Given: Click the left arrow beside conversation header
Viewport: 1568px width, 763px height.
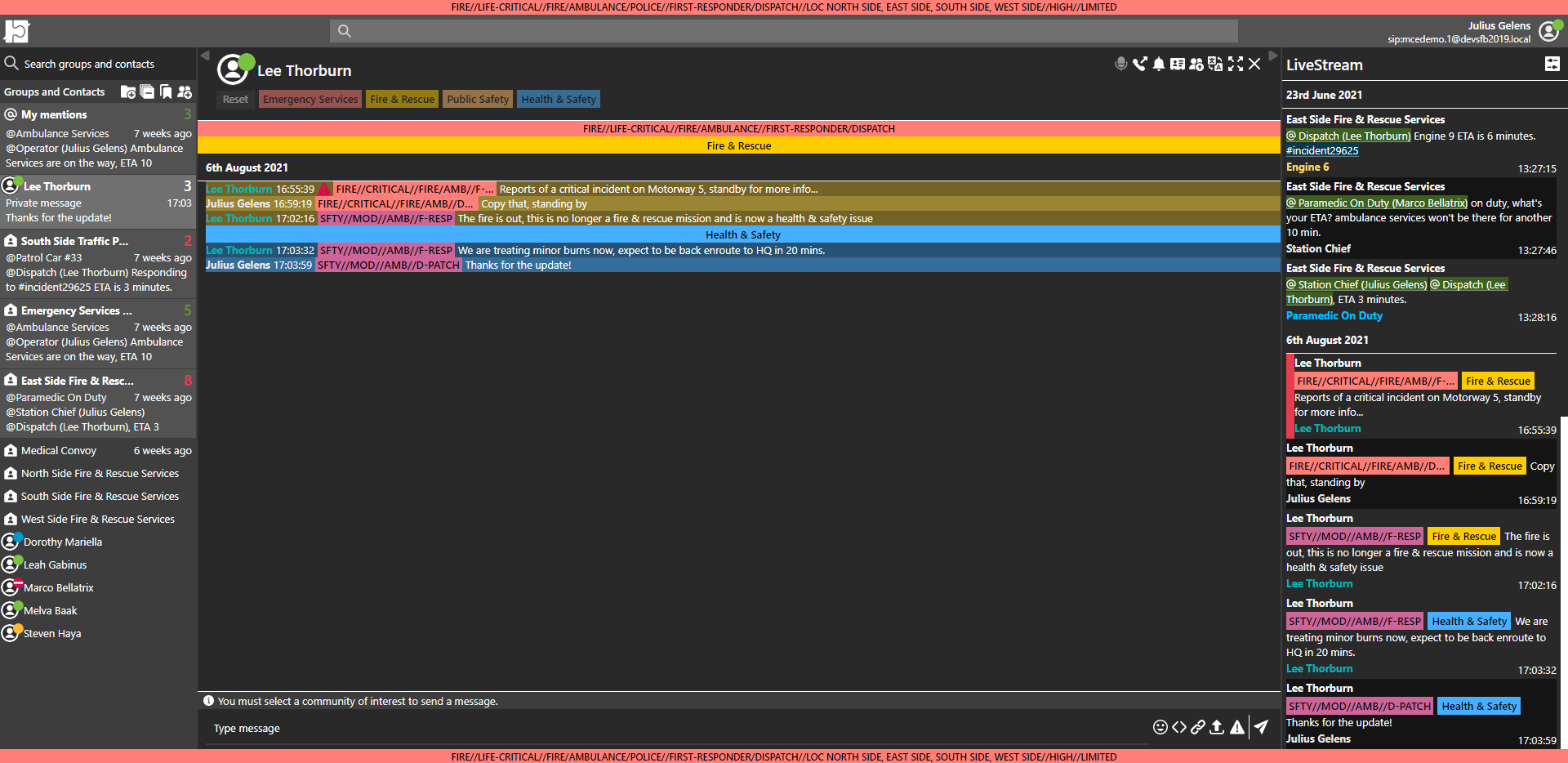Looking at the screenshot, I should 205,56.
